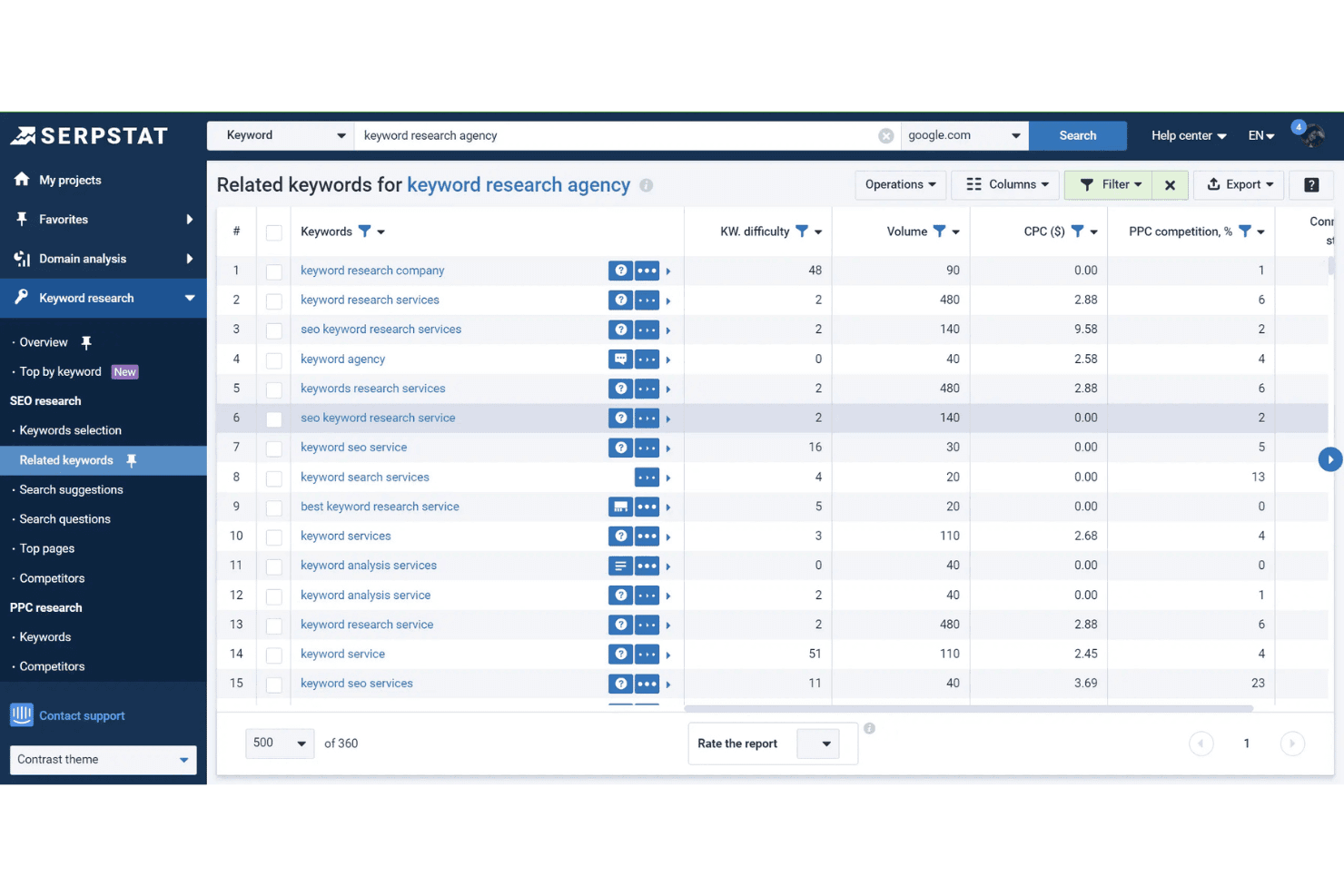
Task: Open the Columns dropdown
Action: pyautogui.click(x=1006, y=185)
